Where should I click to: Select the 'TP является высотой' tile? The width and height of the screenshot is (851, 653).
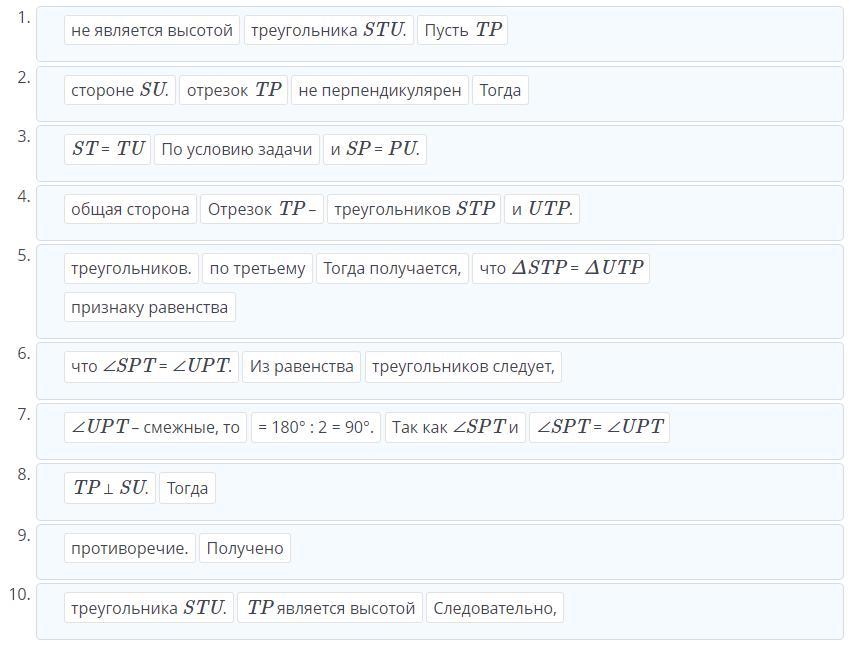pos(330,608)
